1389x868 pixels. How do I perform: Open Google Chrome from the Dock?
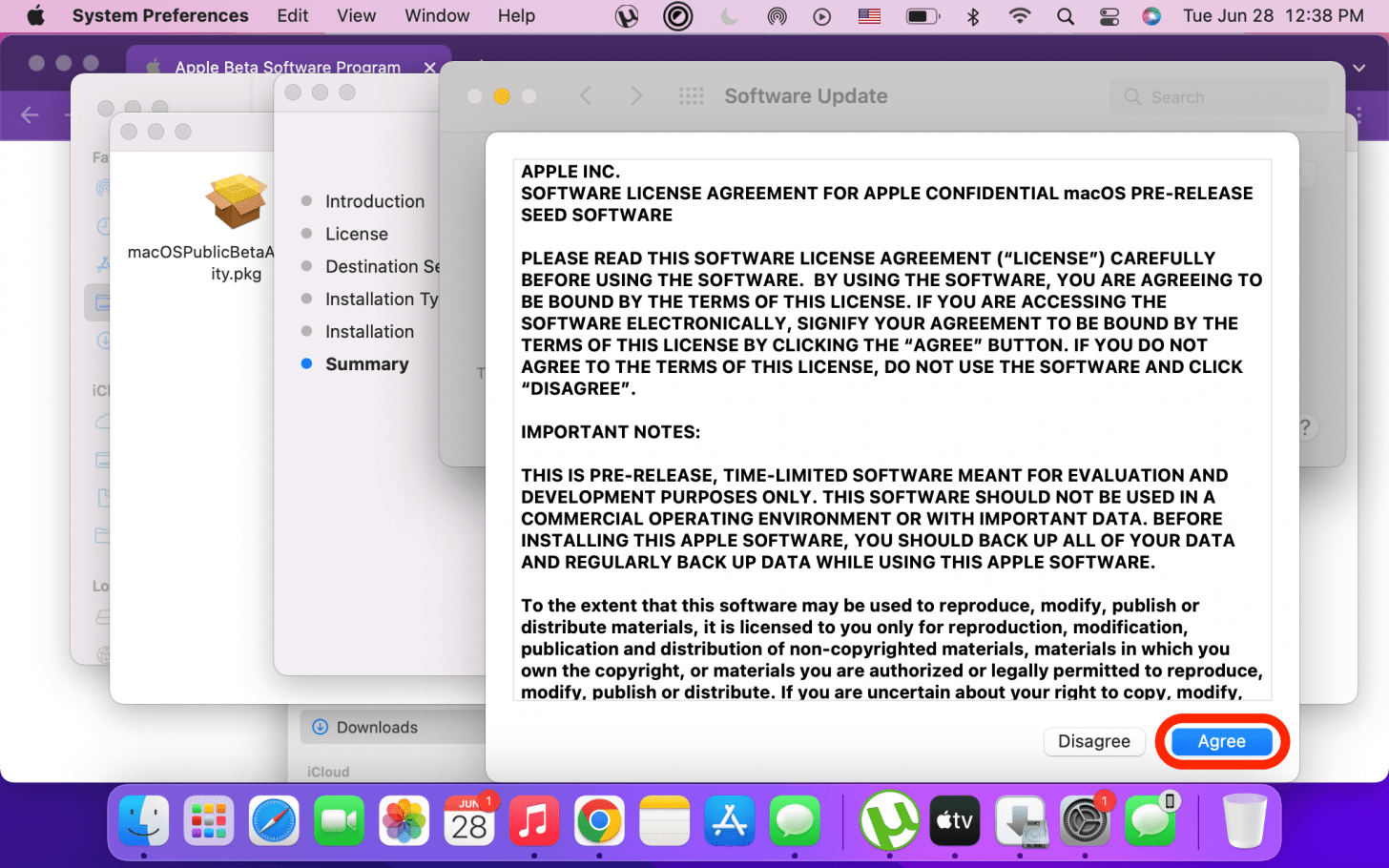tap(599, 821)
